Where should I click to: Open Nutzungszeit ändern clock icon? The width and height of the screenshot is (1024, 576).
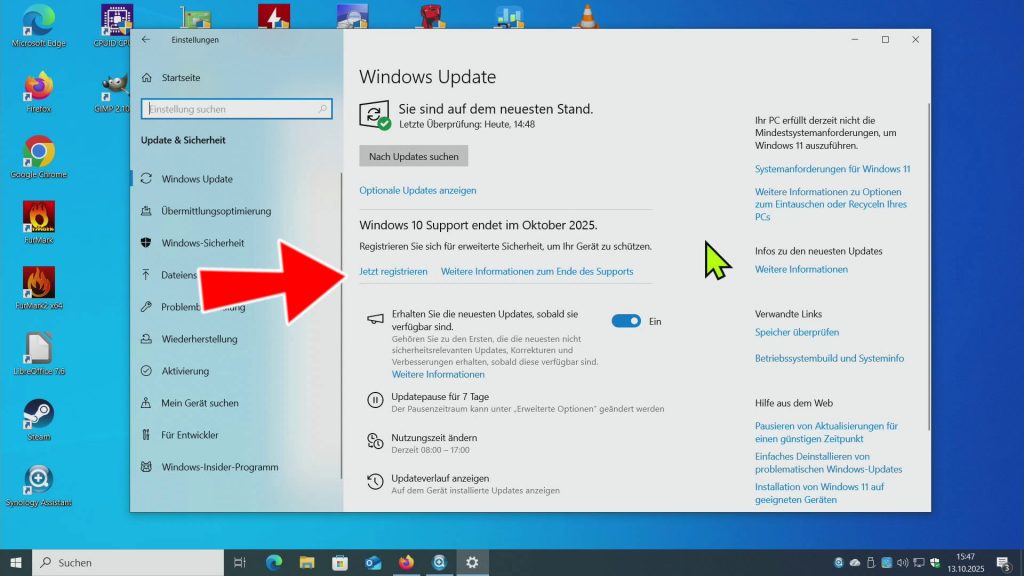(375, 441)
